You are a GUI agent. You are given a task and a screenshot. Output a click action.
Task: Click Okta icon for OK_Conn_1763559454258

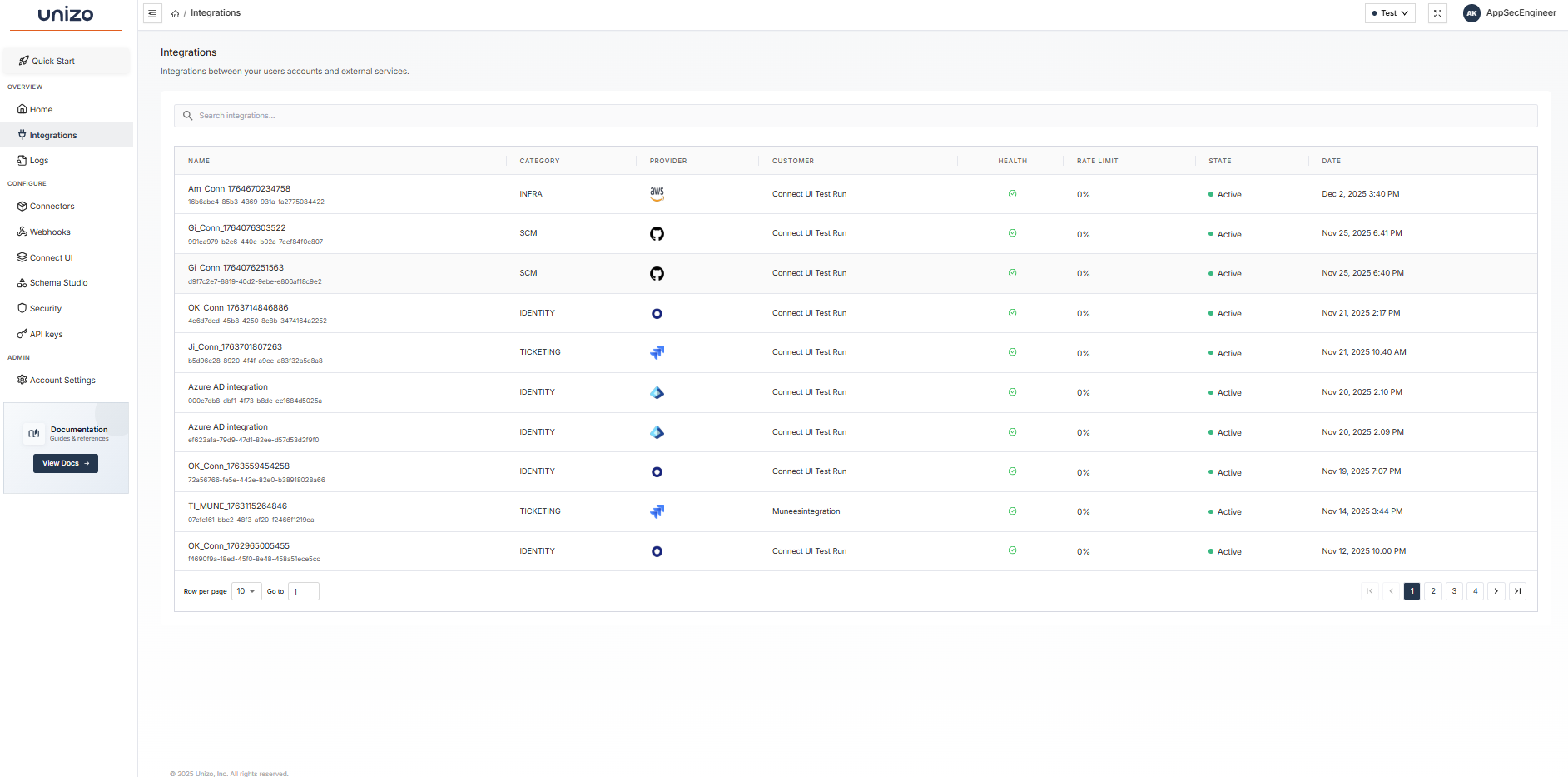657,472
